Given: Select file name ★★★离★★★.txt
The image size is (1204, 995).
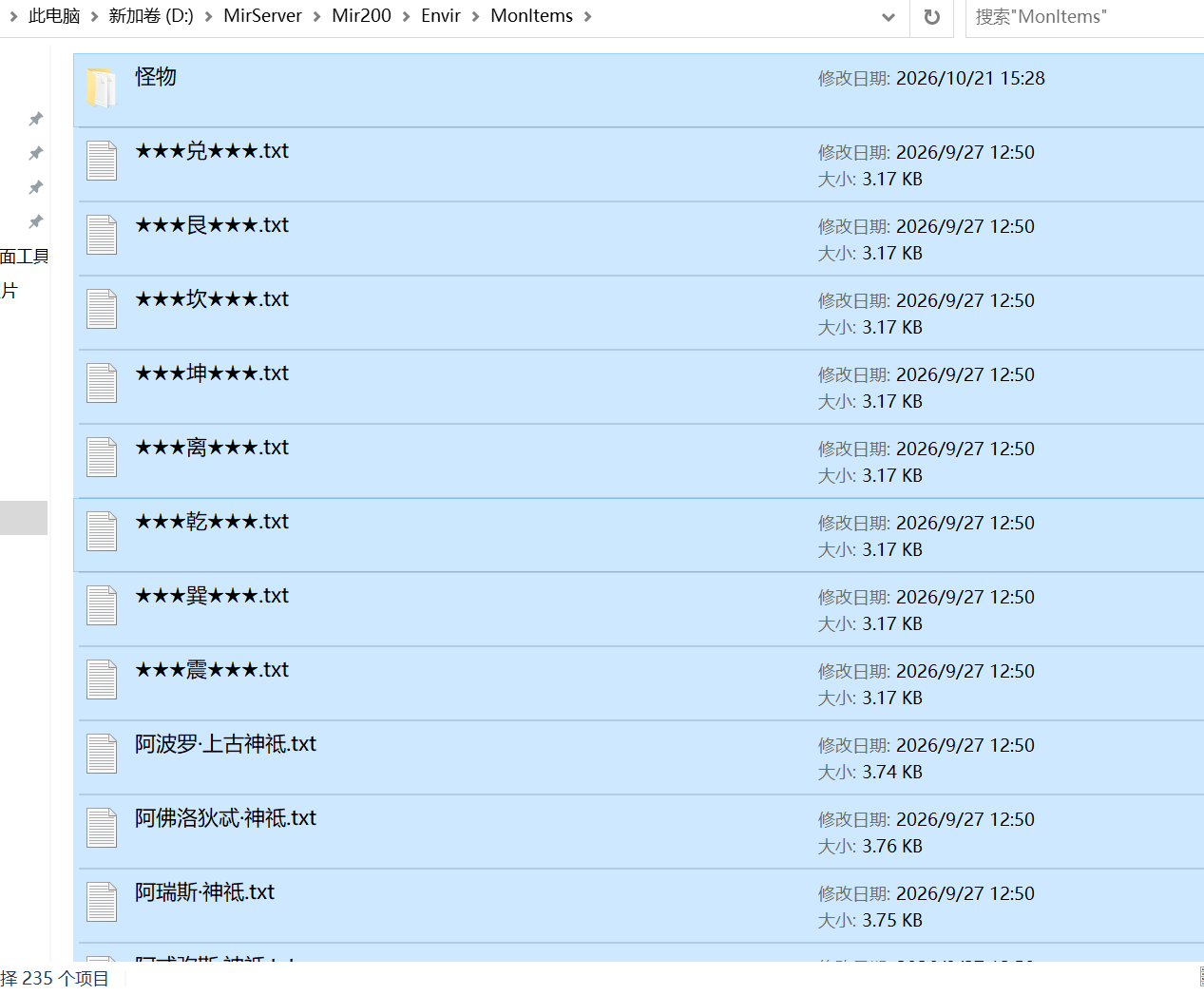Looking at the screenshot, I should tap(212, 448).
